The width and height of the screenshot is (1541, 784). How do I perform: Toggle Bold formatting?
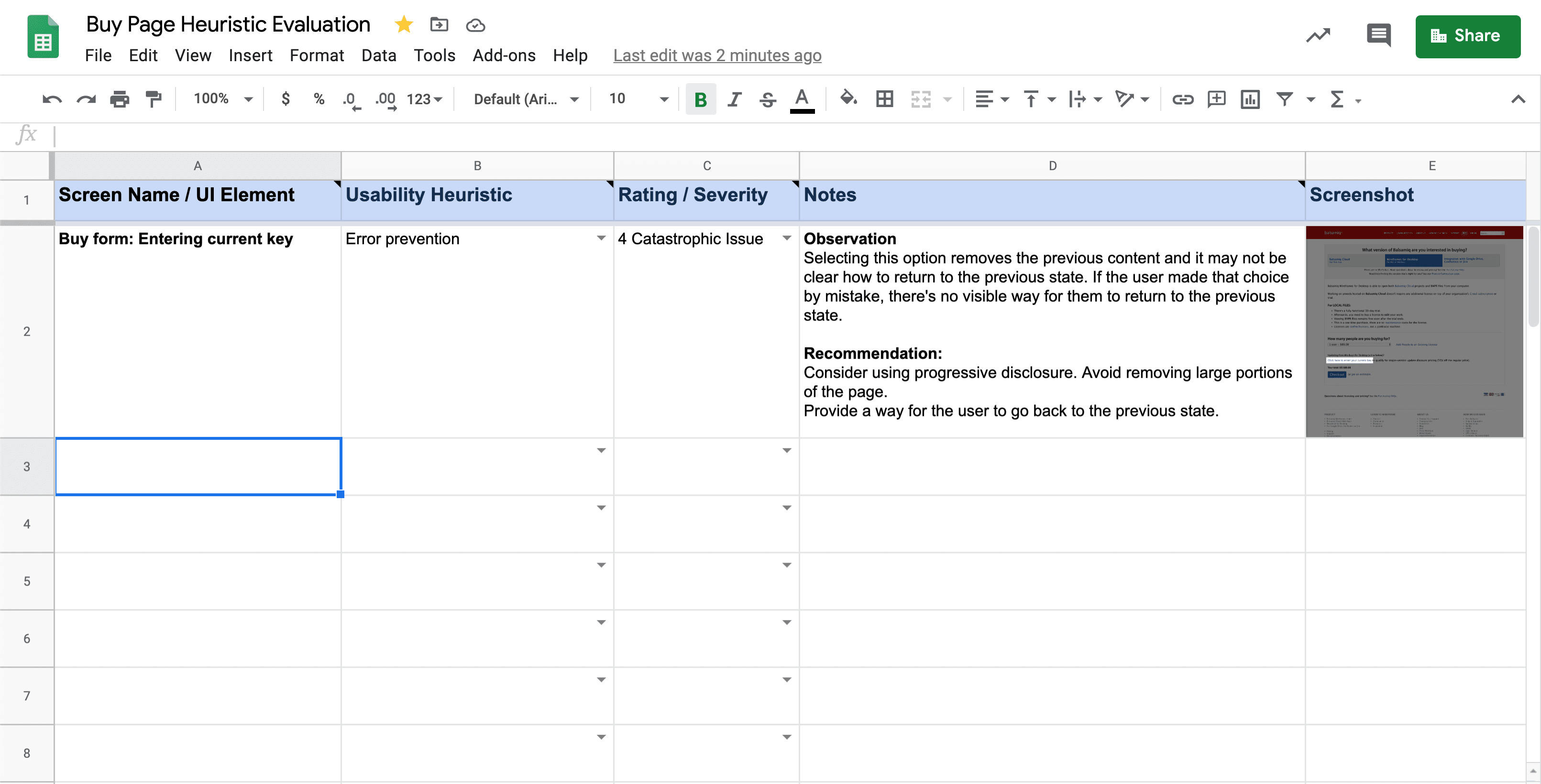point(701,99)
